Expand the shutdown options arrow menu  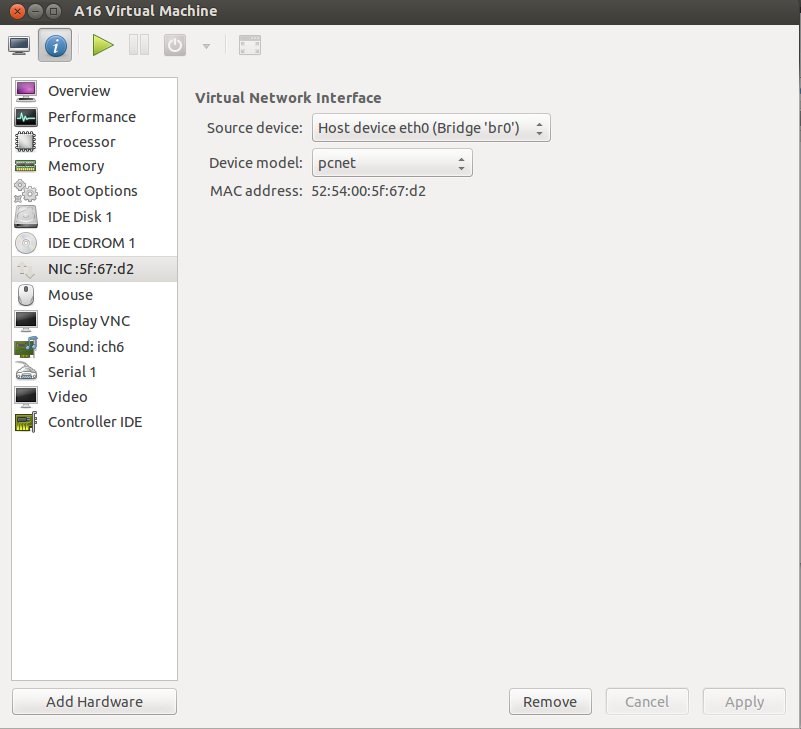click(205, 44)
